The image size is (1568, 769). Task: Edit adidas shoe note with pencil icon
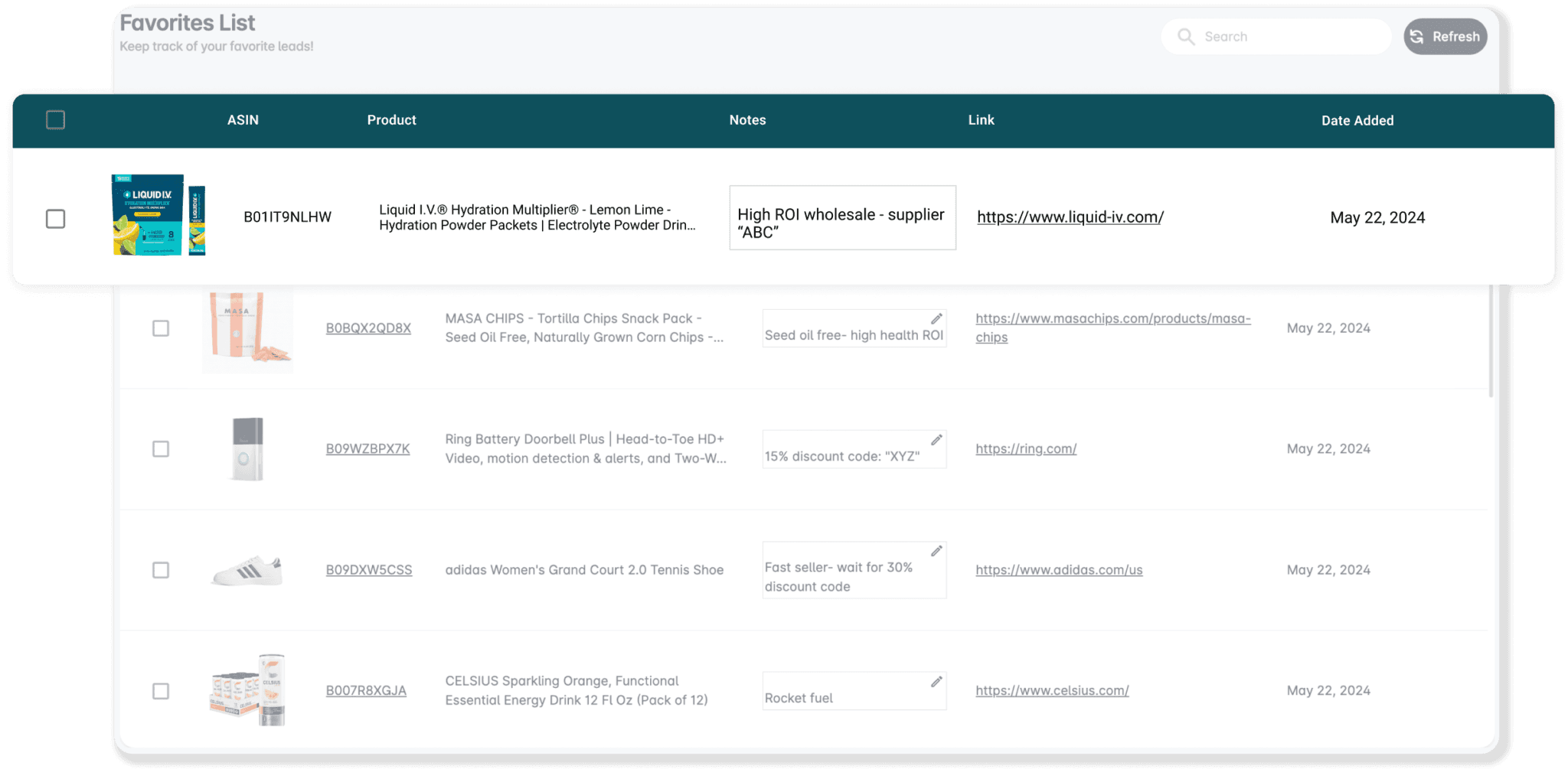[x=936, y=551]
